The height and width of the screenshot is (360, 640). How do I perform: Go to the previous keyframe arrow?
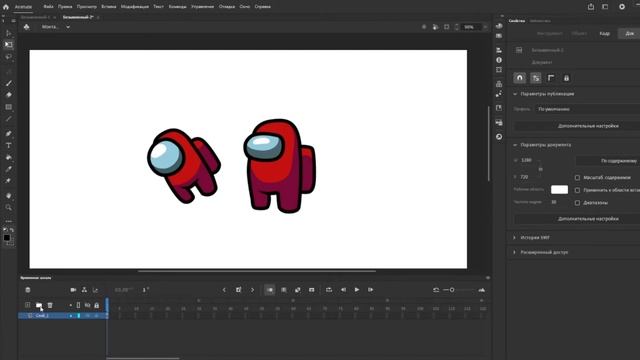(x=224, y=290)
